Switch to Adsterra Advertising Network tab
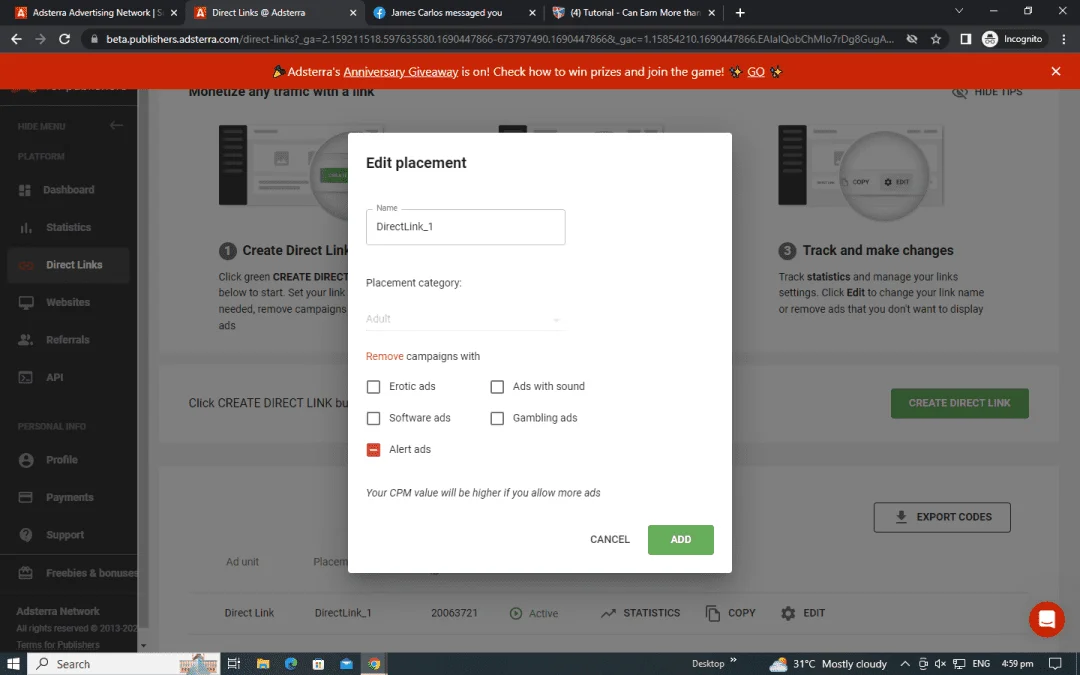Viewport: 1080px width, 675px height. [96, 12]
